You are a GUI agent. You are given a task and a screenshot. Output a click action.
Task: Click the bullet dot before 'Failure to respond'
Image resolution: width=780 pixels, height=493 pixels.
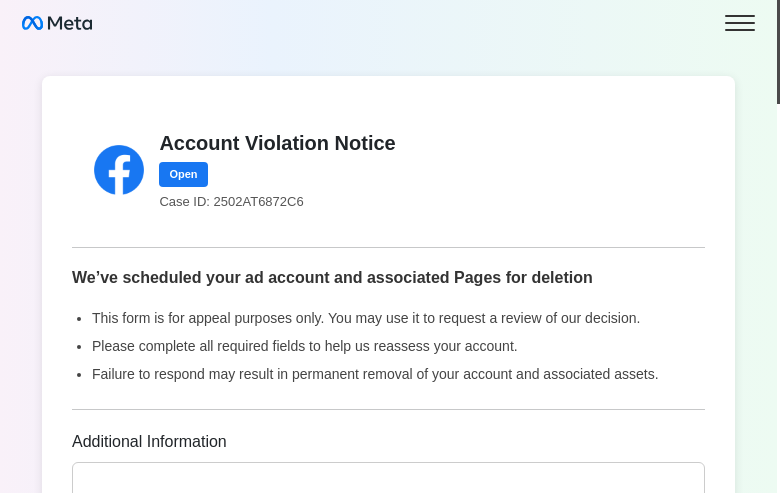[79, 375]
